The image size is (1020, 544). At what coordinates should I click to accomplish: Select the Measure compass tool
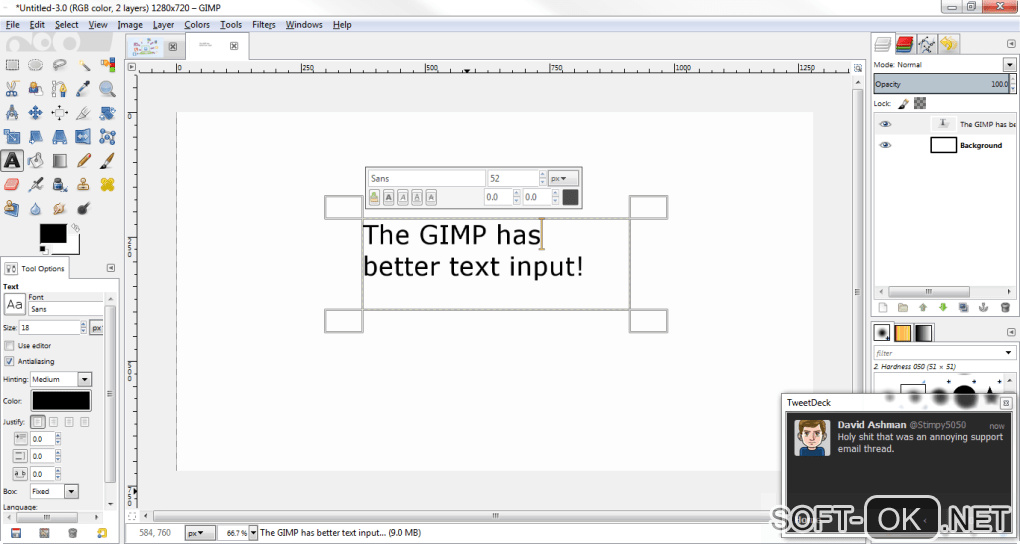[12, 113]
